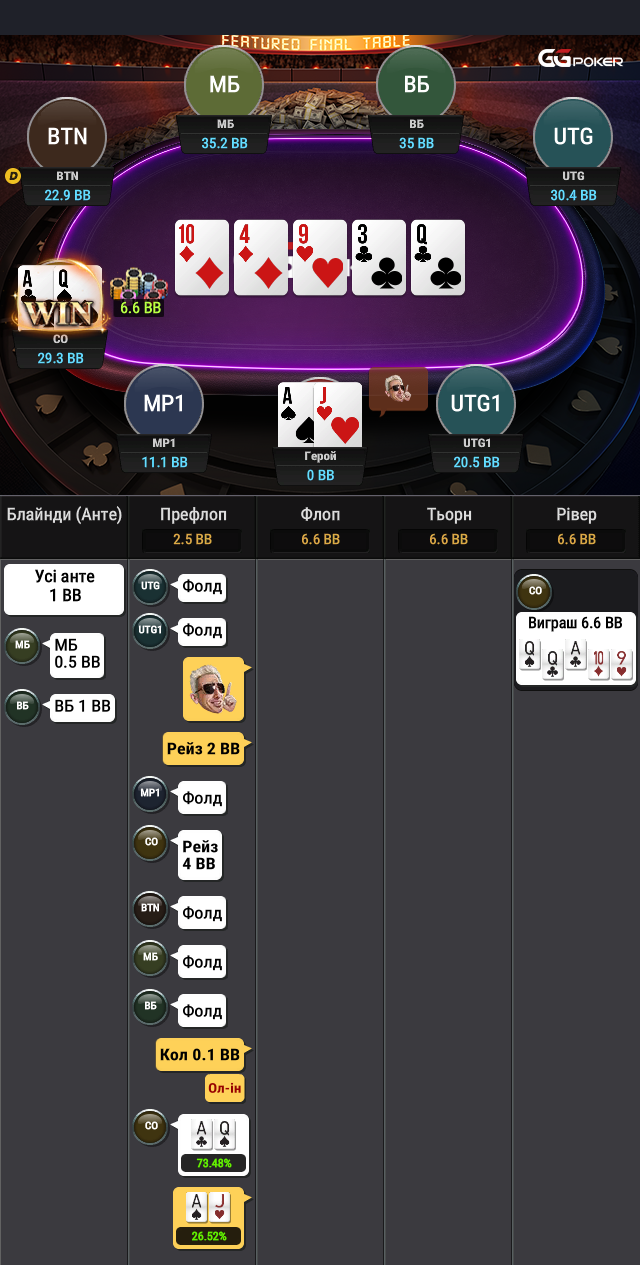The height and width of the screenshot is (1265, 640).
Task: Click the GGPoker logo
Action: 581,59
